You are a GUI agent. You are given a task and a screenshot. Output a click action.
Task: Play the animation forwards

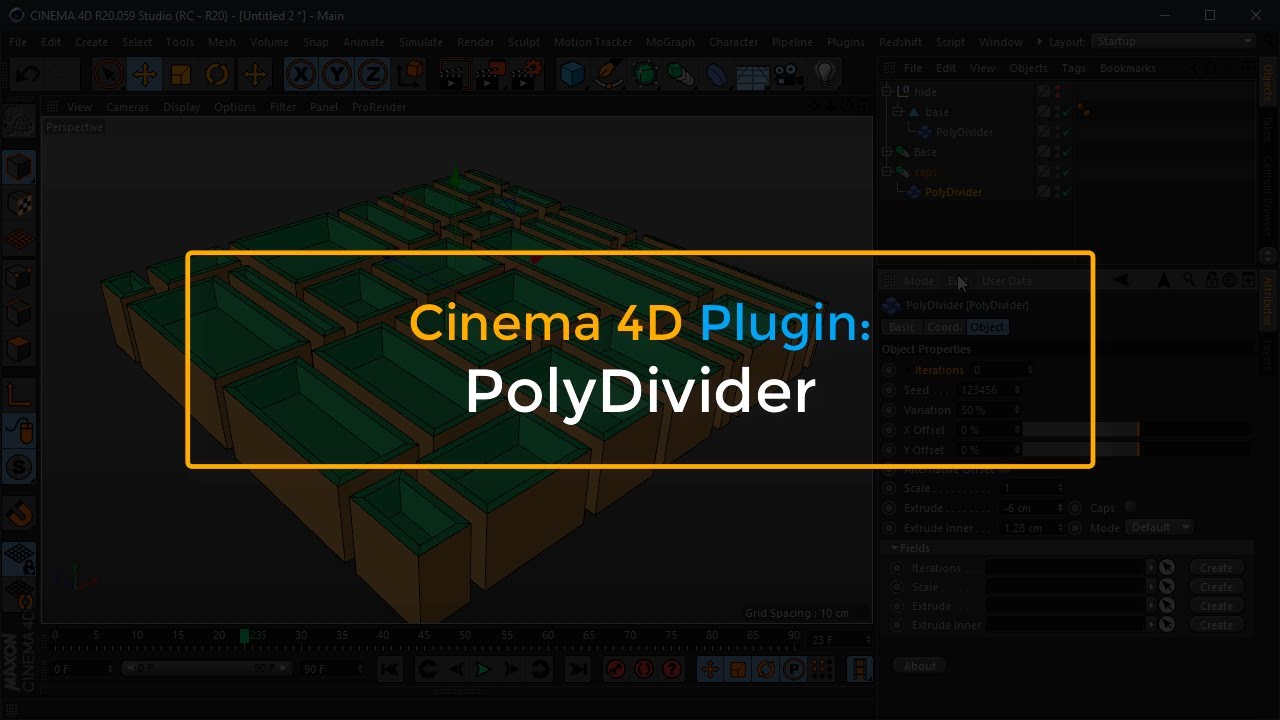pyautogui.click(x=484, y=669)
